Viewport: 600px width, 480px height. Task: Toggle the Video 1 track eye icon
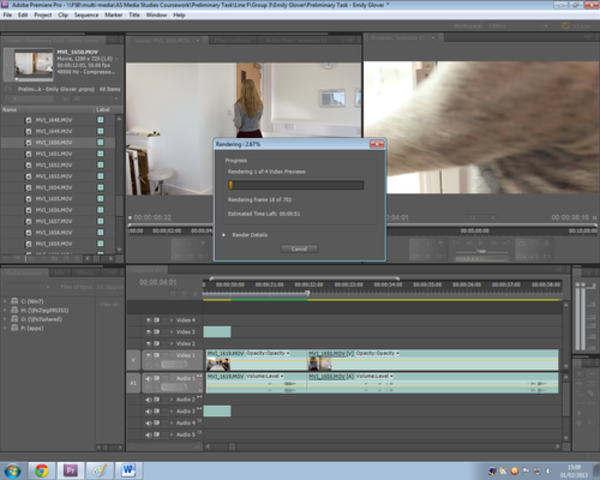point(148,355)
